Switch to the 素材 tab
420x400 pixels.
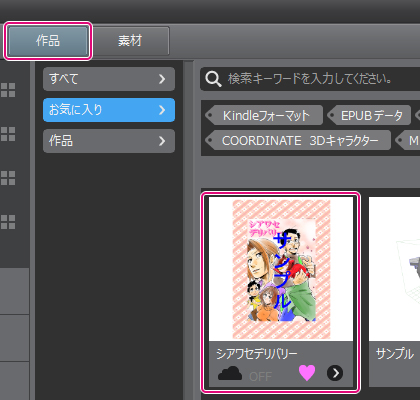click(130, 41)
